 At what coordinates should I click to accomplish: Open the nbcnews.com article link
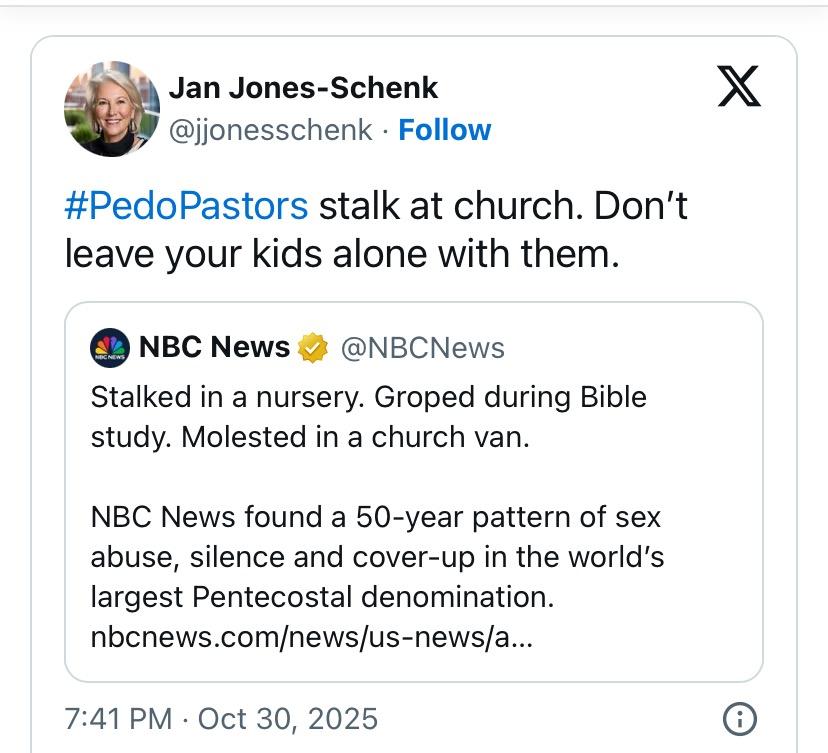click(x=311, y=636)
